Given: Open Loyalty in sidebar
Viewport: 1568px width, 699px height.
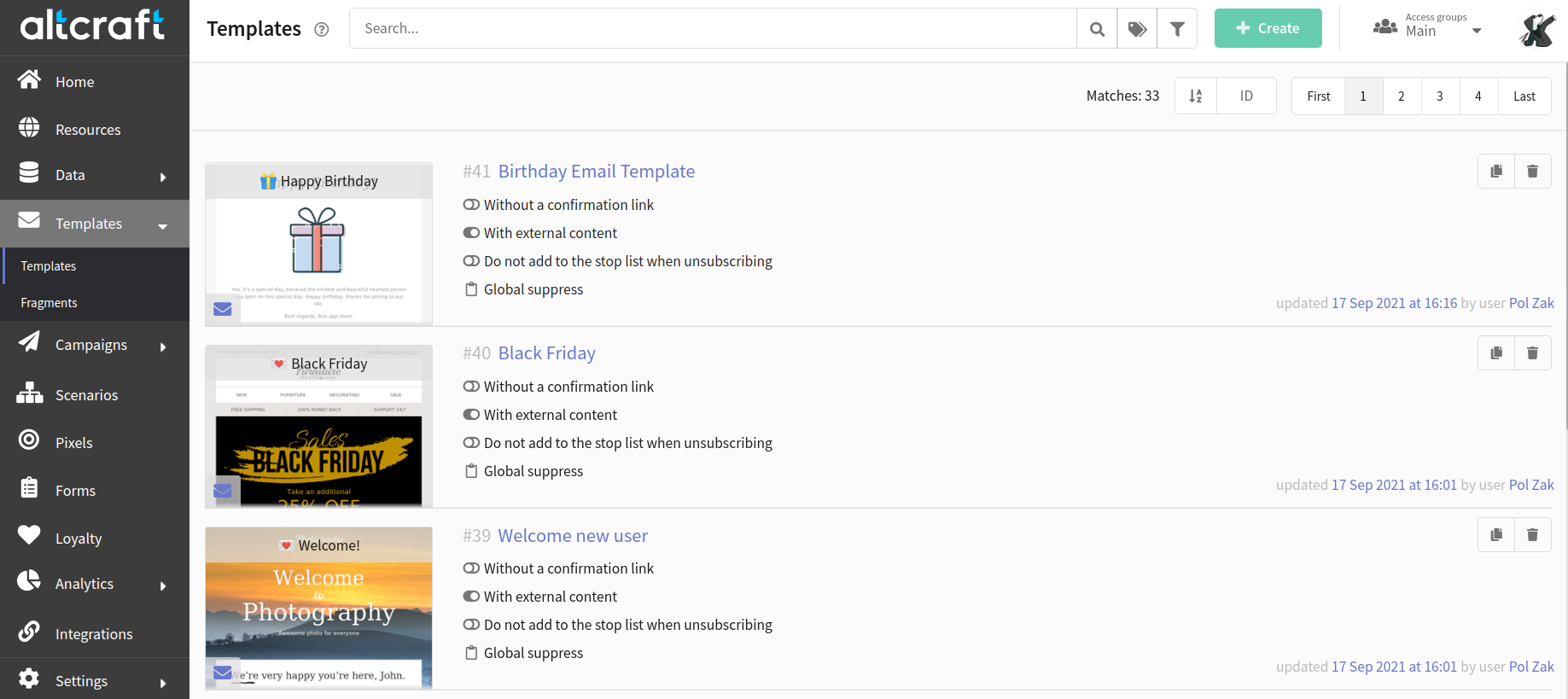Looking at the screenshot, I should (95, 539).
